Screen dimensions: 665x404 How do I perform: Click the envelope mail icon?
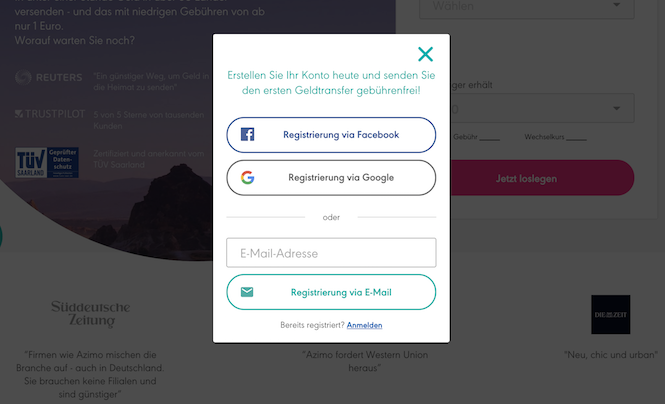247,292
